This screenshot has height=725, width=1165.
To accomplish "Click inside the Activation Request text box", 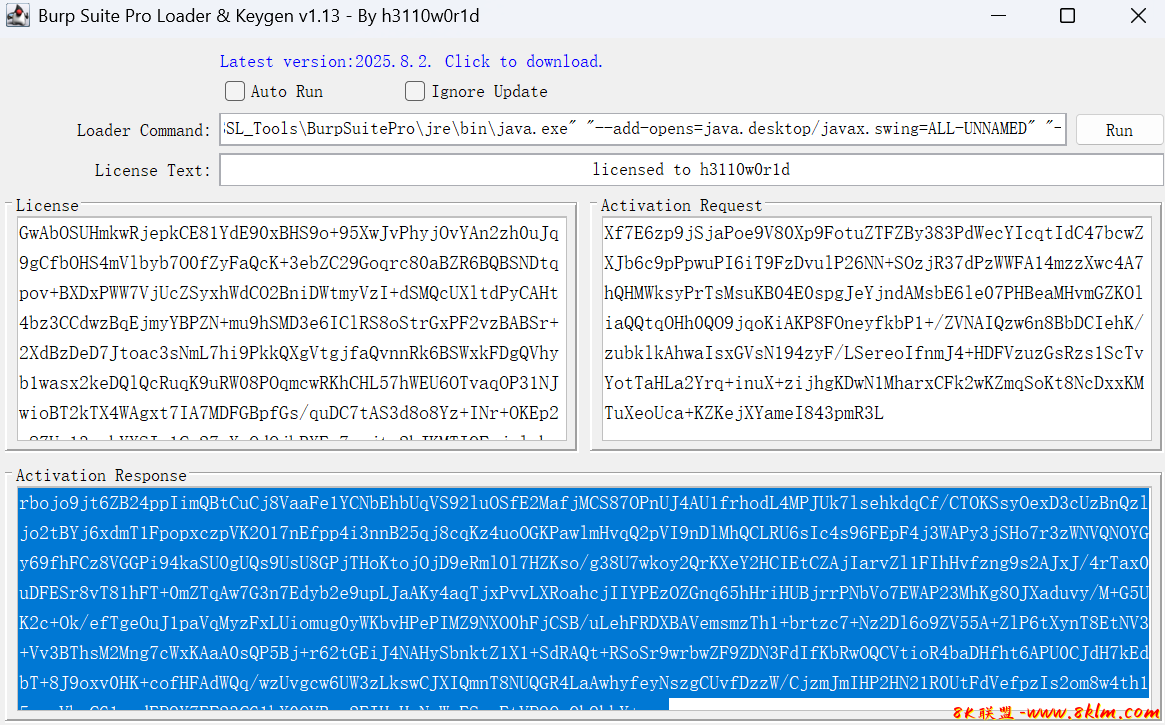I will tap(876, 328).
